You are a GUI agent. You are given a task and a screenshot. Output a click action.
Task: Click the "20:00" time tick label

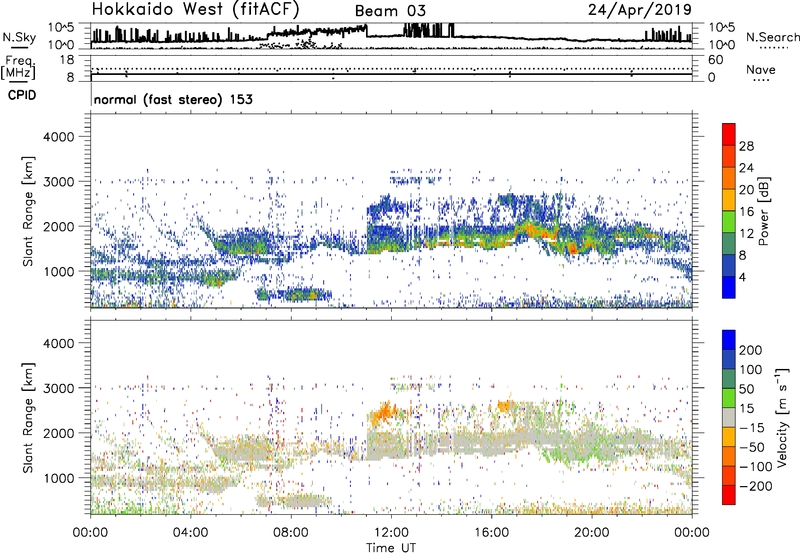pyautogui.click(x=591, y=533)
